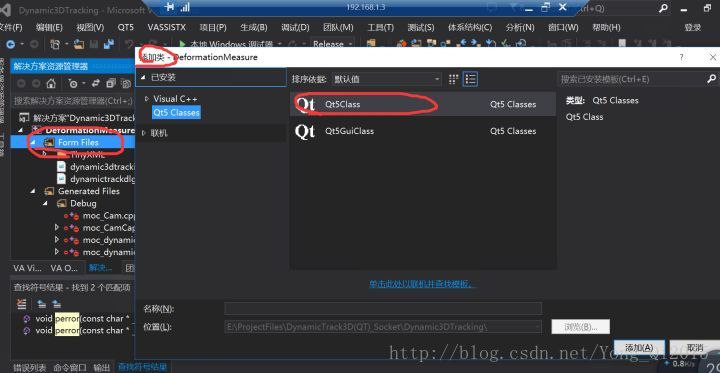The image size is (720, 373).
Task: Click Sync with Active Document arrows icon
Action: pos(96,84)
